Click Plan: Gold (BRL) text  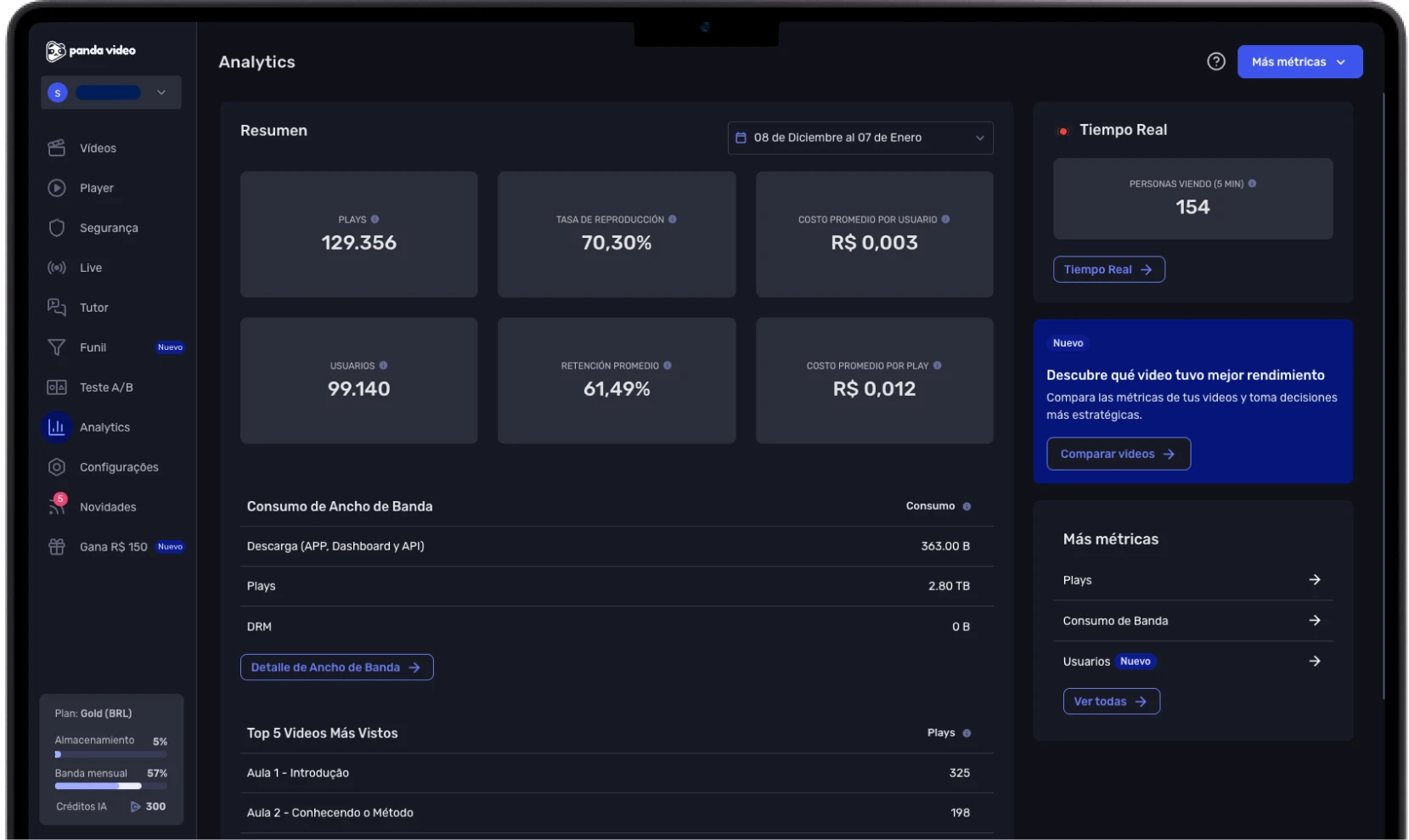pos(93,713)
